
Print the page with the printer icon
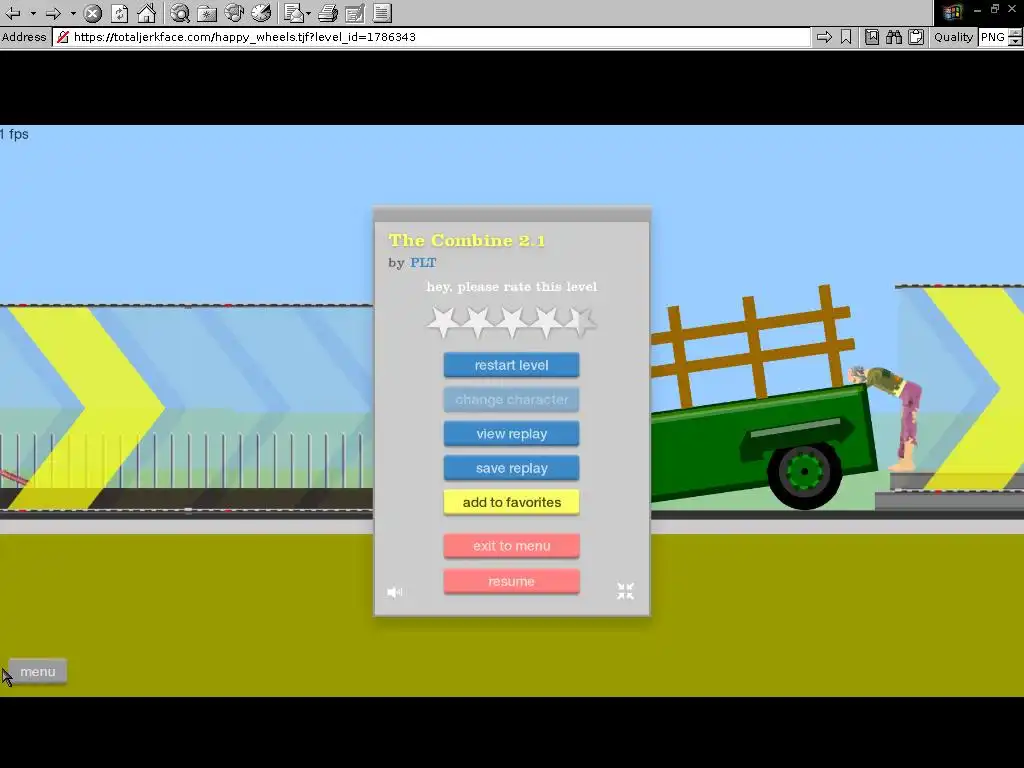(328, 13)
